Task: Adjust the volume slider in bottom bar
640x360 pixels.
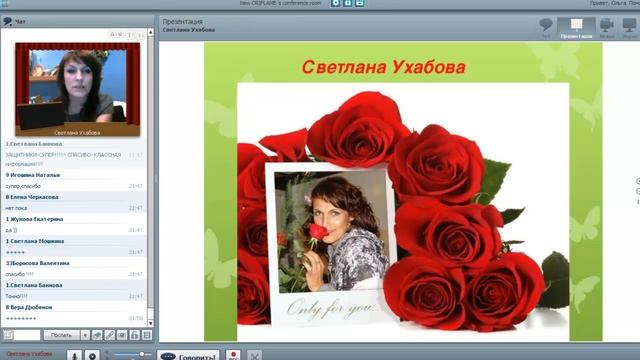Action: click(132, 354)
